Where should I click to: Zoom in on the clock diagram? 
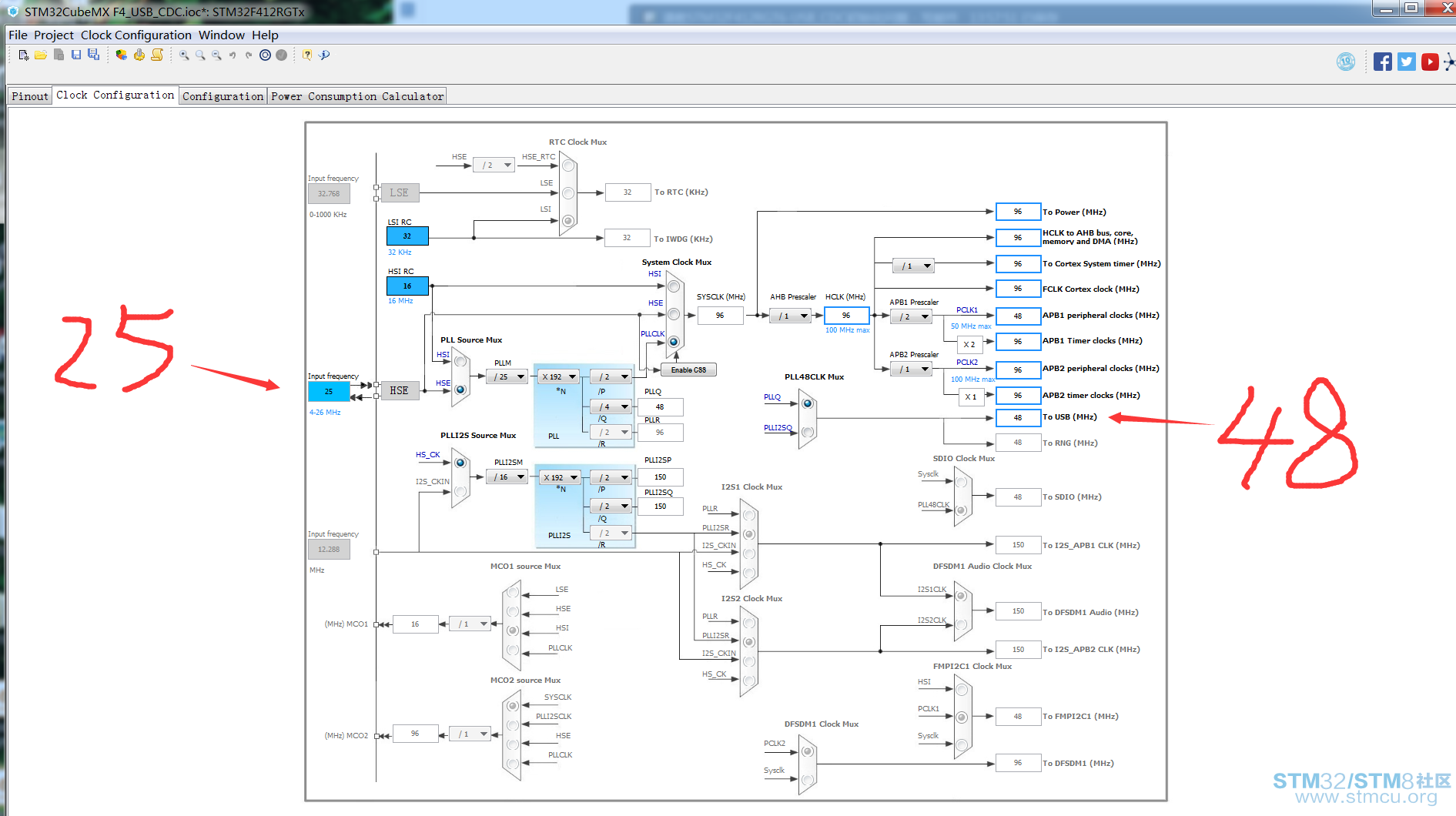tap(184, 55)
